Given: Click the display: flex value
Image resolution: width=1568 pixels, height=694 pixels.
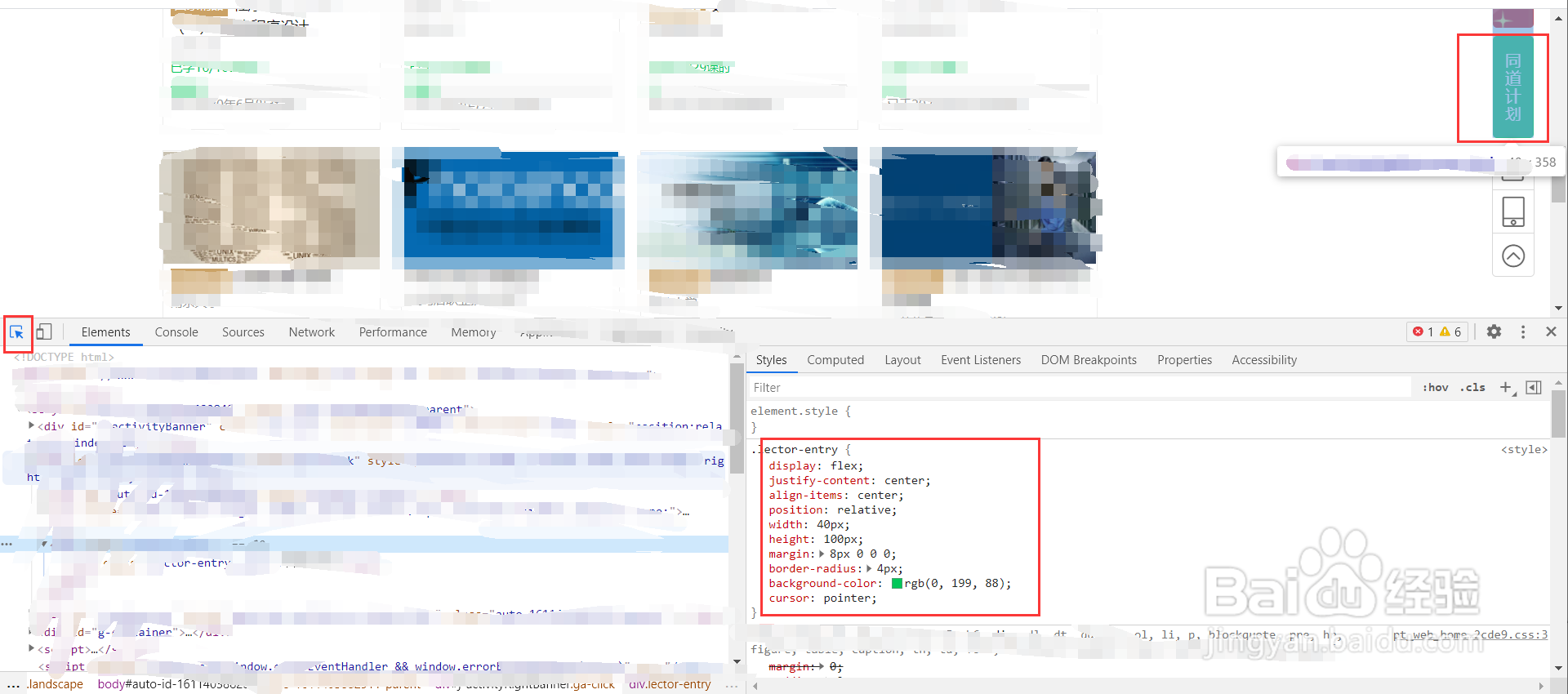Looking at the screenshot, I should [844, 466].
